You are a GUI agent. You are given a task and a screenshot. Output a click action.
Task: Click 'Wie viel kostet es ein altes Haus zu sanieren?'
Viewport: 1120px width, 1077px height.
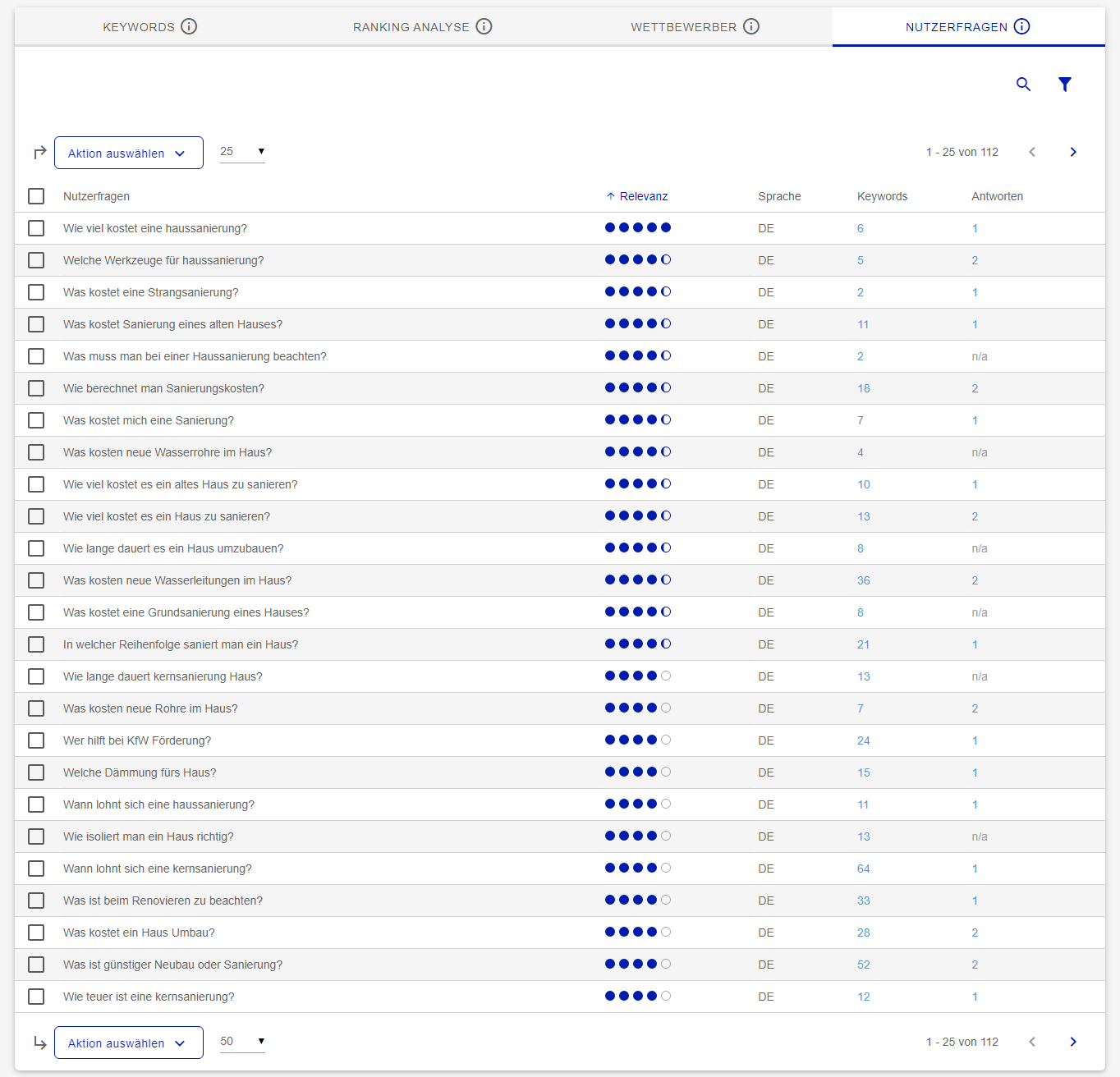click(181, 484)
